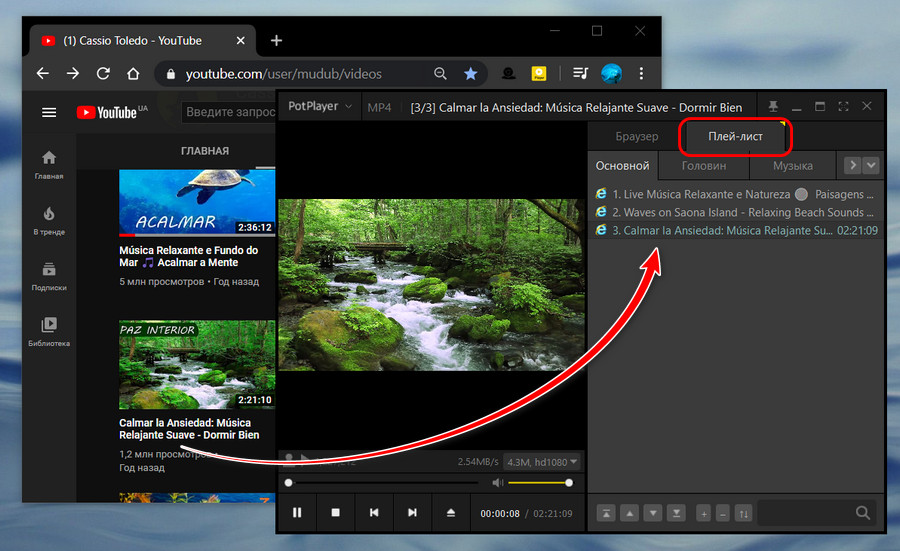900x551 pixels.
Task: Open the browser three-dot menu
Action: pyautogui.click(x=641, y=73)
